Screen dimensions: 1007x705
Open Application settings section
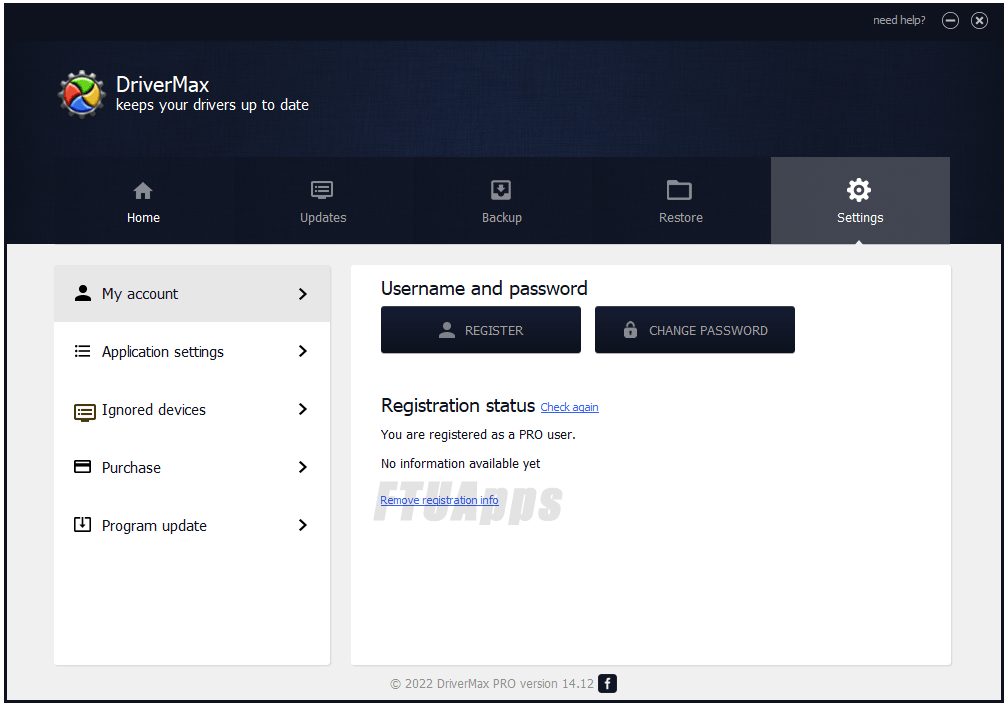[x=192, y=351]
